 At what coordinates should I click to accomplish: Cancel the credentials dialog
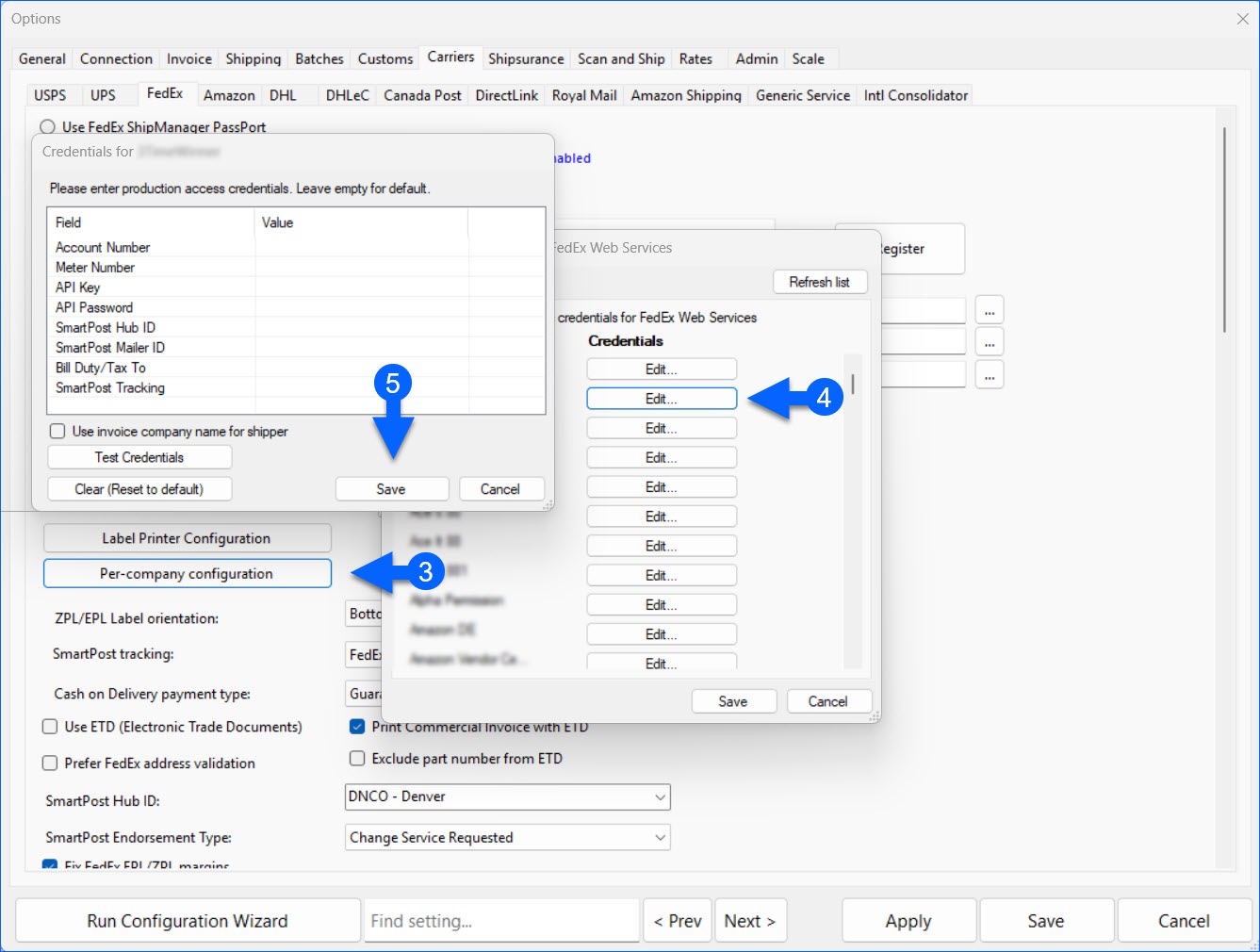tap(499, 489)
